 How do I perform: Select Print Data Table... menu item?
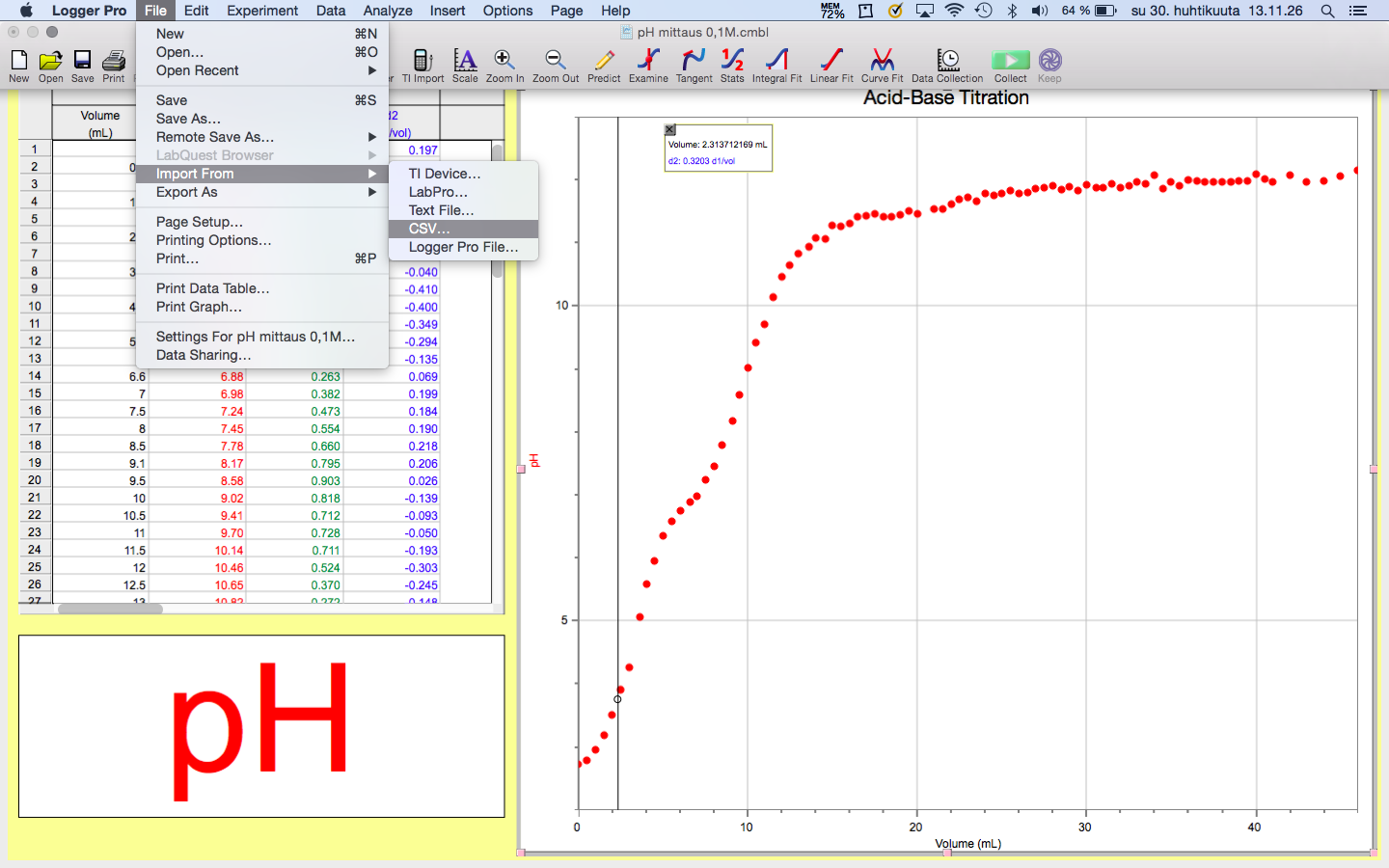click(x=262, y=288)
